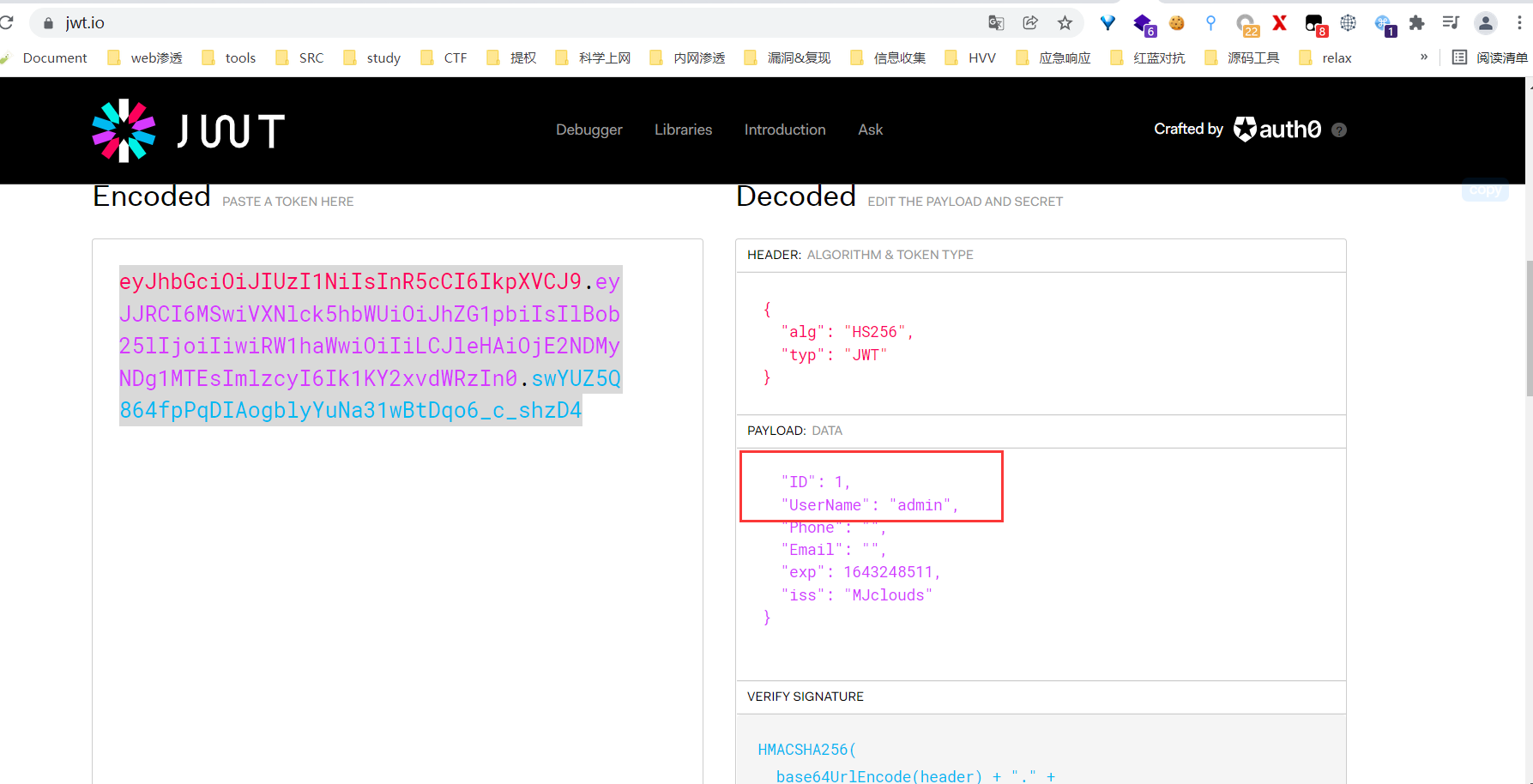
Task: Open the cookie manager extension icon
Action: (x=1176, y=23)
